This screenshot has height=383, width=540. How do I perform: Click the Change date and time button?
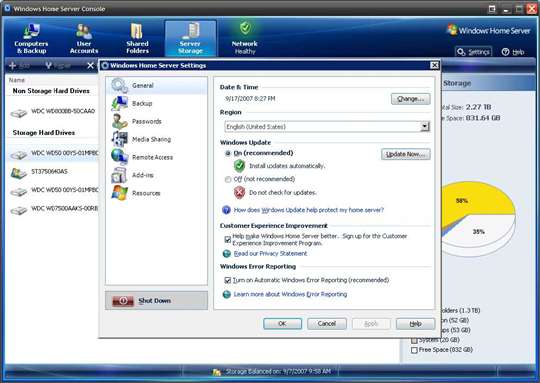click(411, 99)
